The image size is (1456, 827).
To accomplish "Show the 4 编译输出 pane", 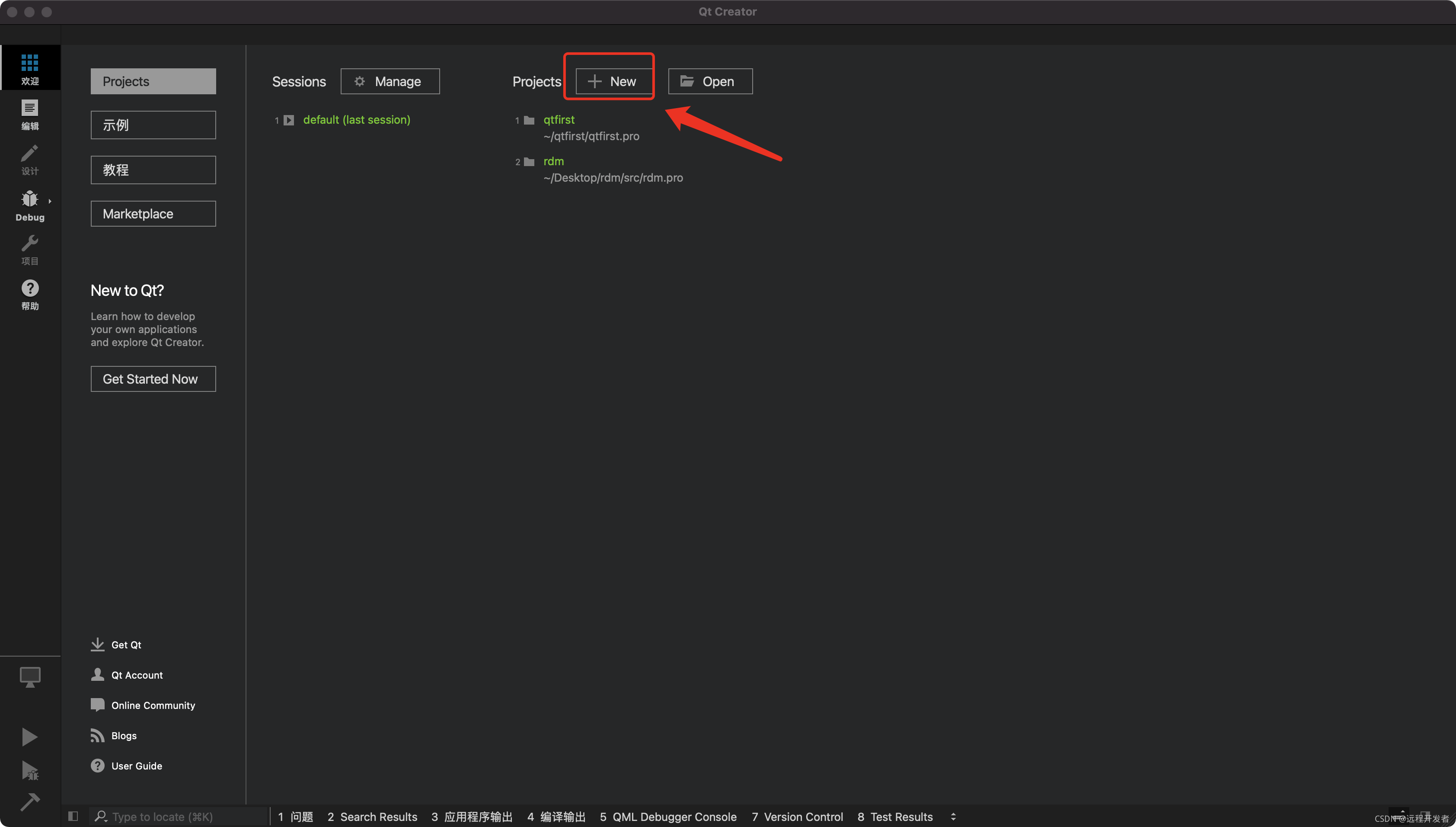I will tap(556, 816).
